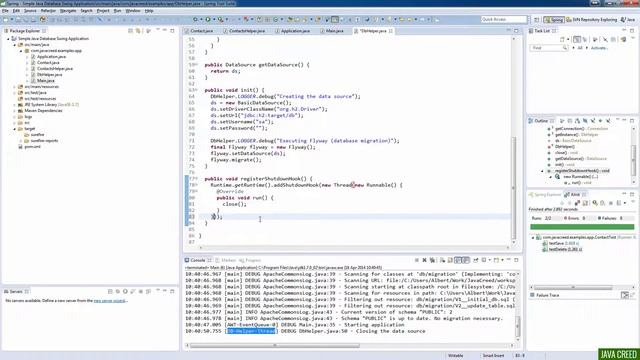This screenshot has height=360, width=640.
Task: Click the Activate link in Task List
Action: click(599, 48)
